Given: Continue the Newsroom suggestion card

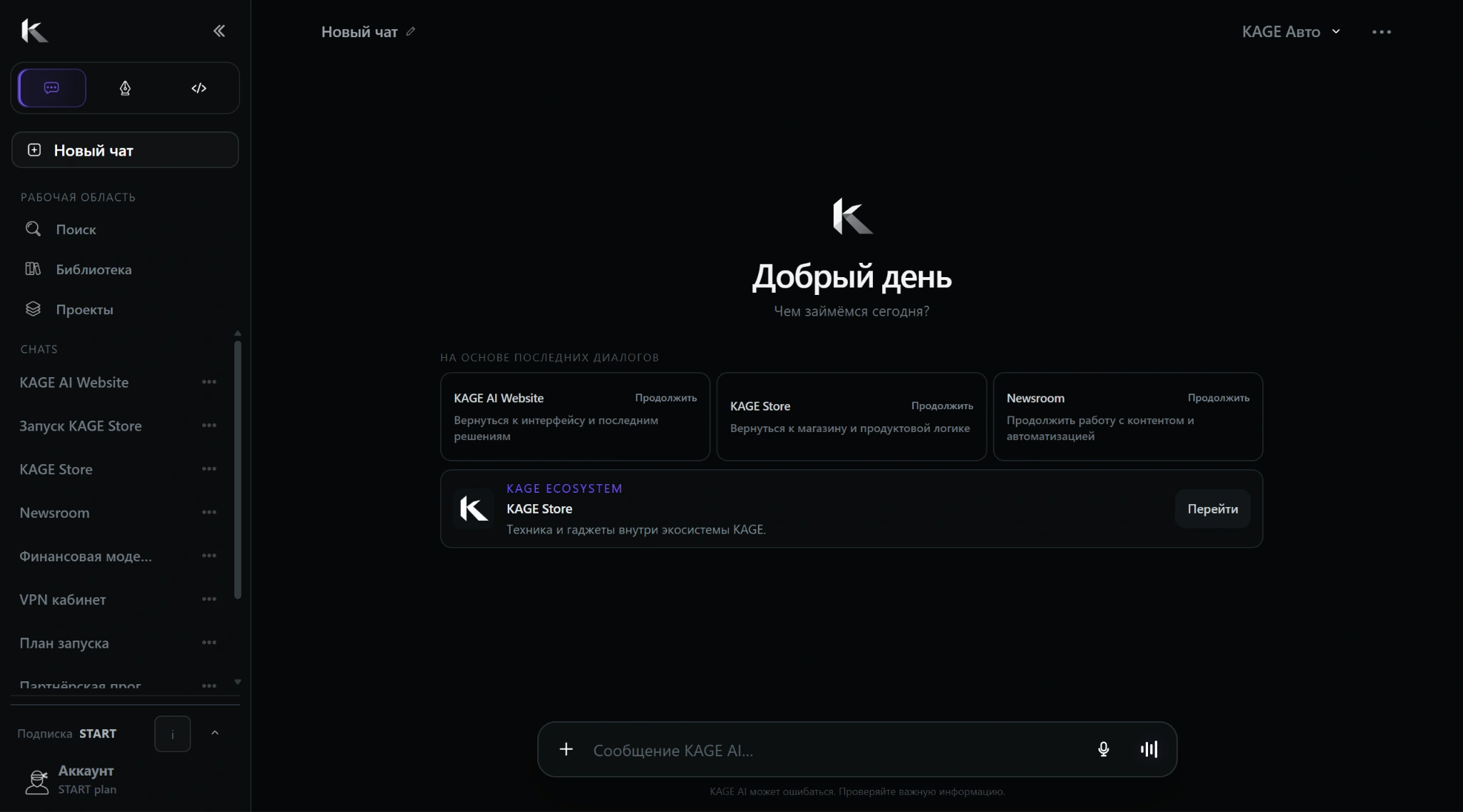Looking at the screenshot, I should coord(1219,398).
